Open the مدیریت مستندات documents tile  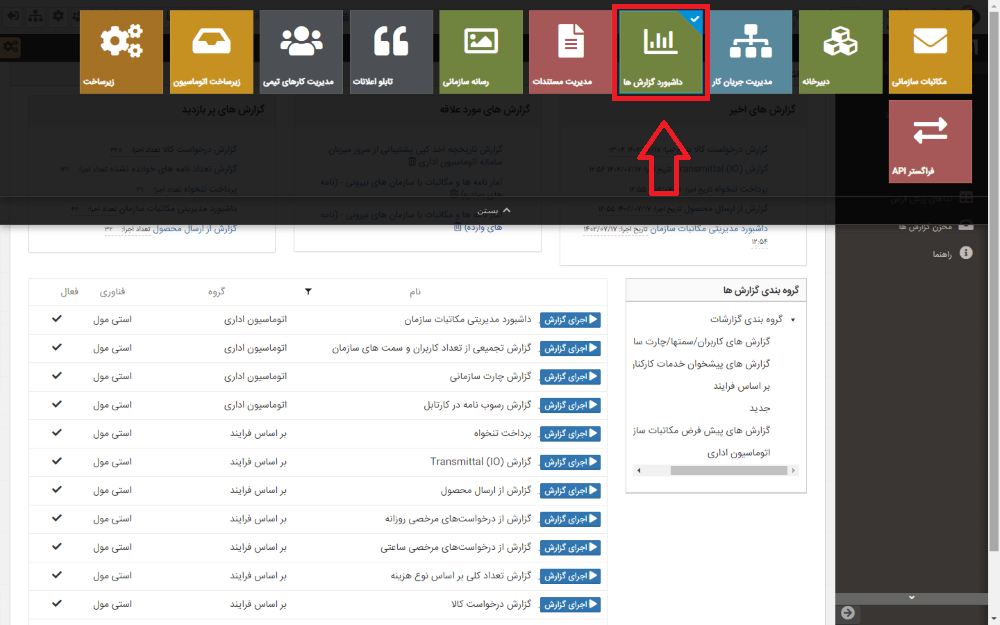[x=570, y=51]
